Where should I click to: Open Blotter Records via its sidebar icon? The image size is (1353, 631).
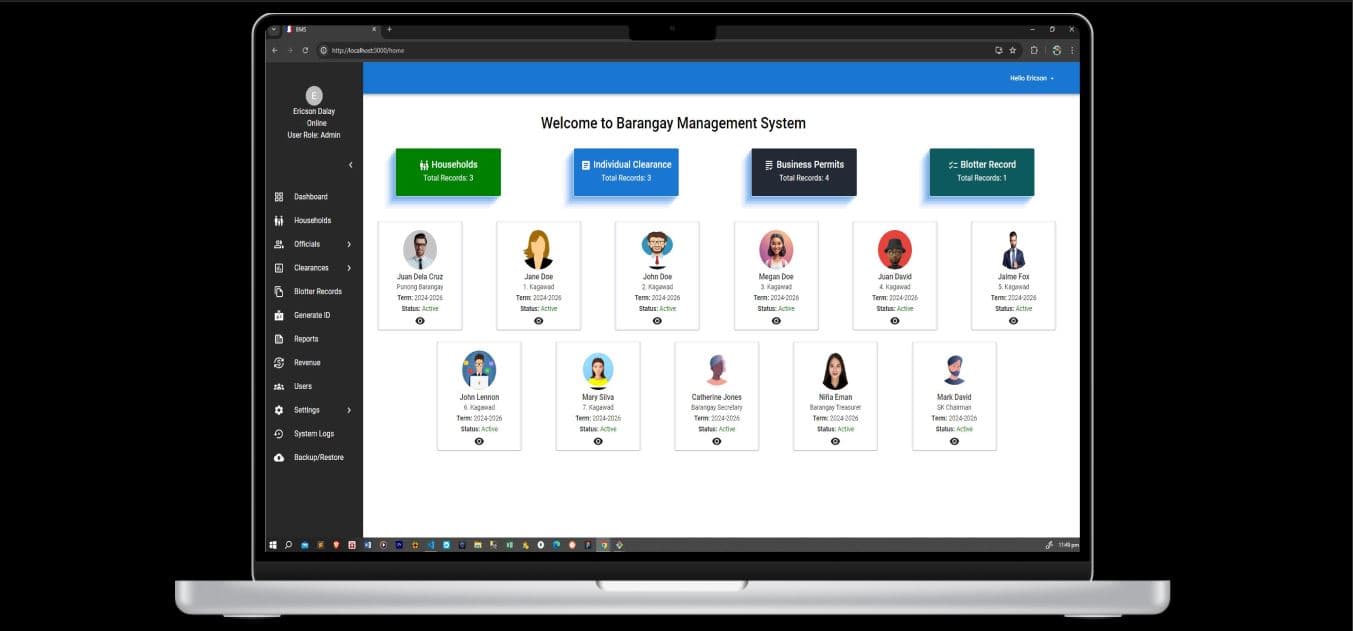point(279,291)
